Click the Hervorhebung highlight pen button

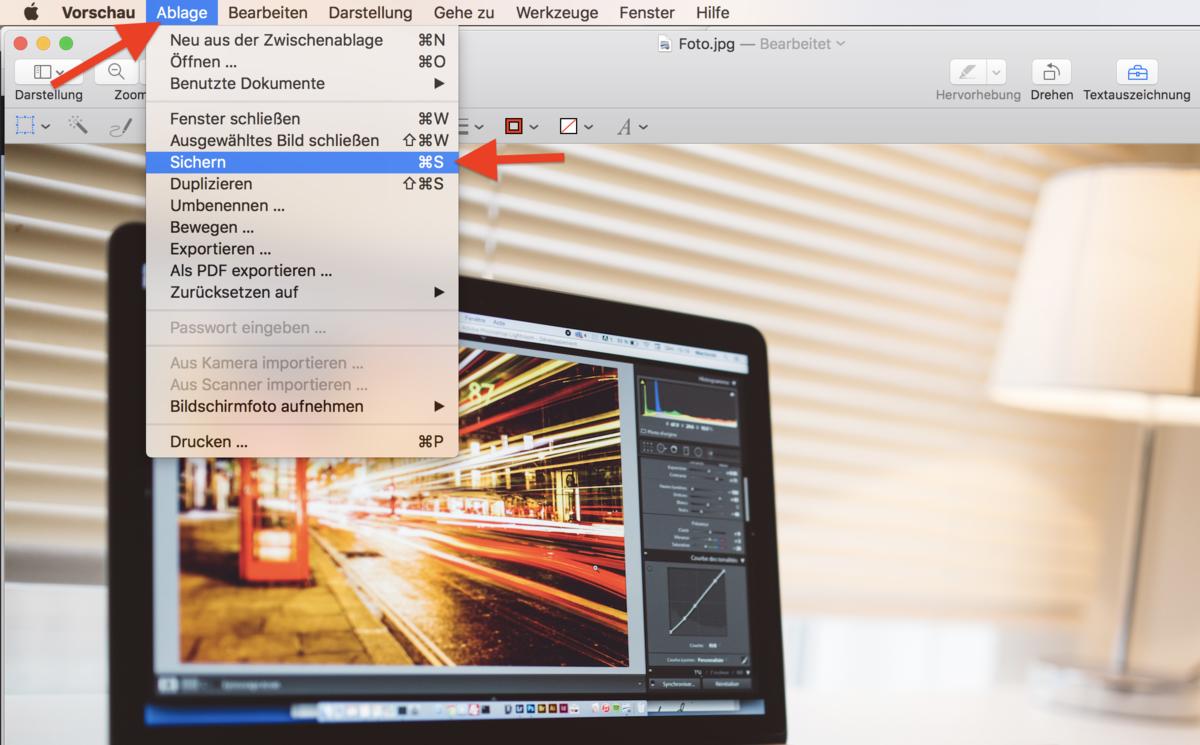click(967, 72)
